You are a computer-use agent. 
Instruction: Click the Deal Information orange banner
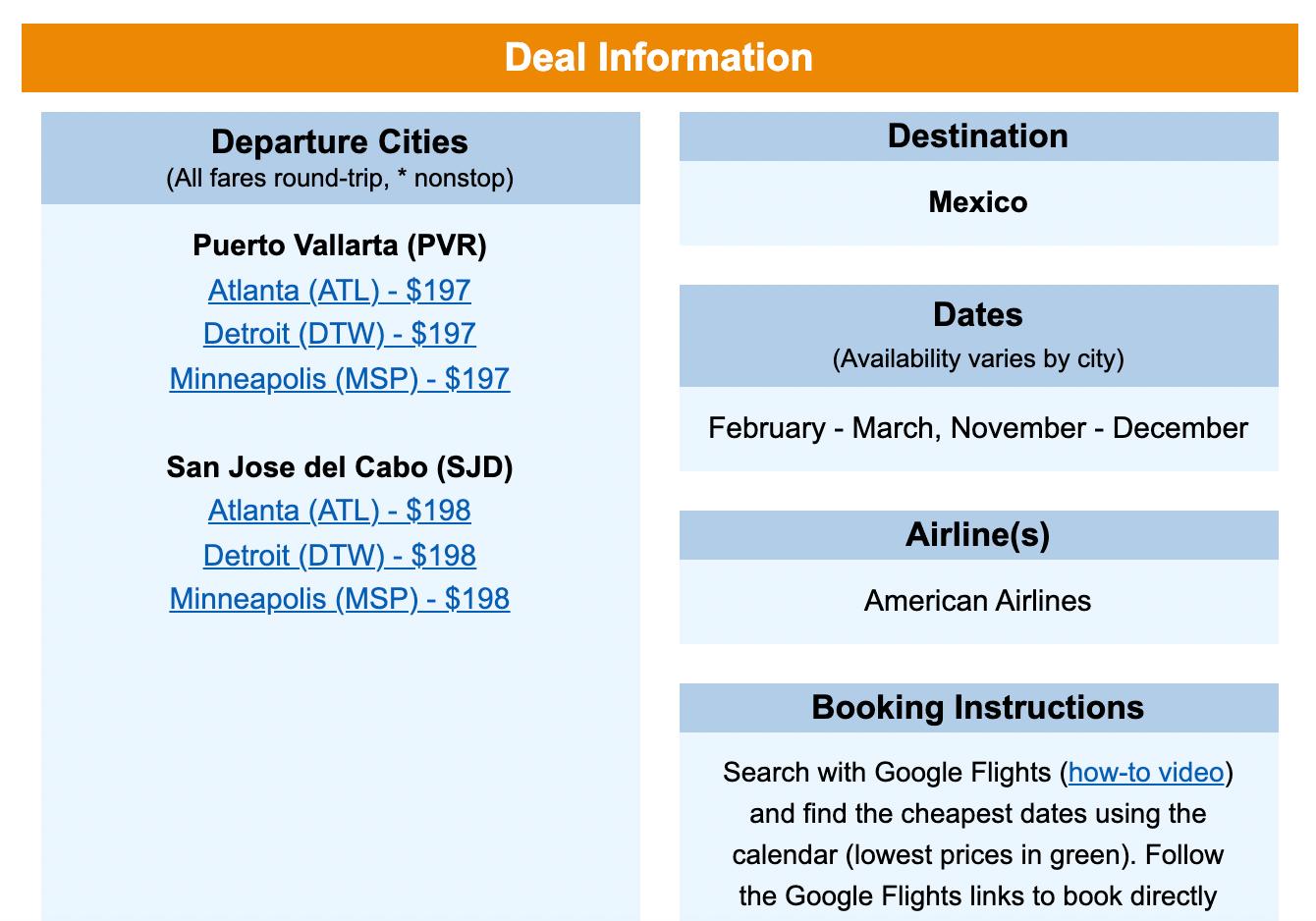click(x=660, y=58)
